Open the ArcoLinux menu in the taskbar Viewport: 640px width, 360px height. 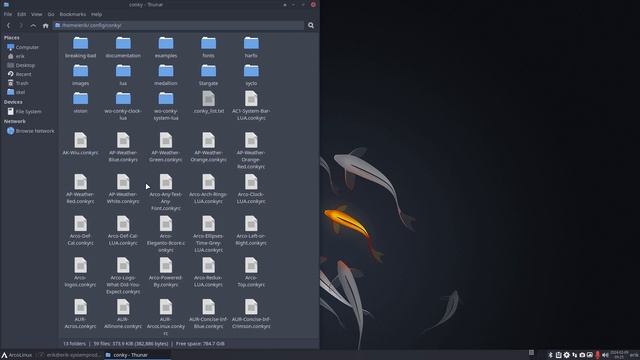coord(16,355)
